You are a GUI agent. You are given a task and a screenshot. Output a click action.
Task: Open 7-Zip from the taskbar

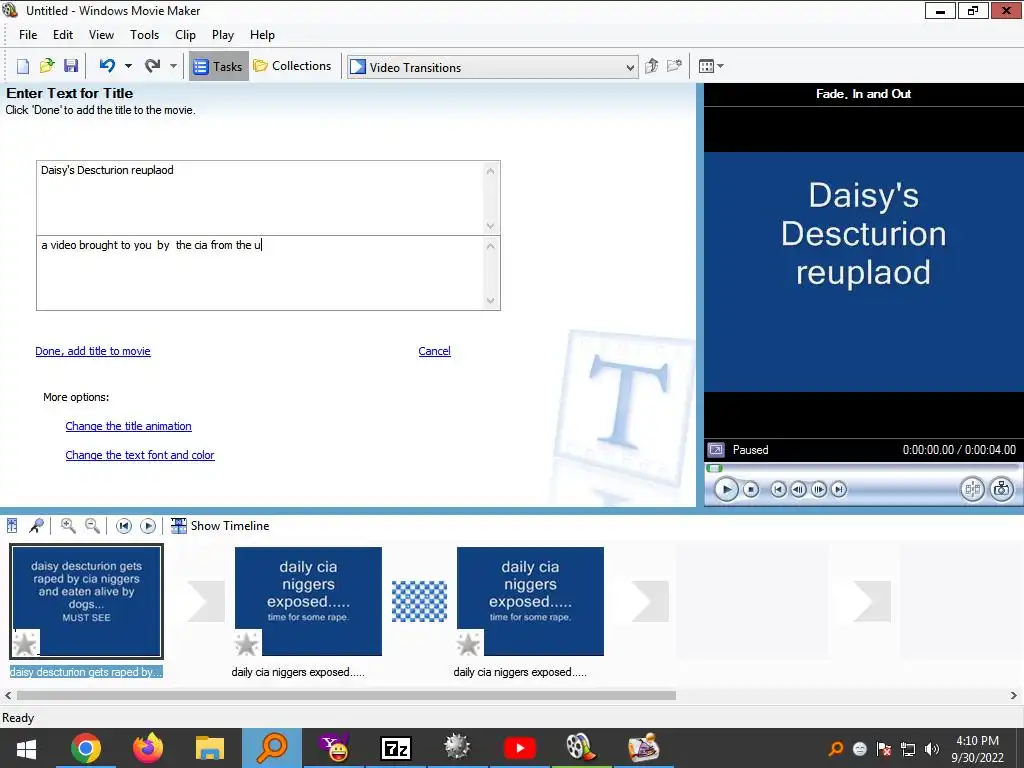point(396,748)
